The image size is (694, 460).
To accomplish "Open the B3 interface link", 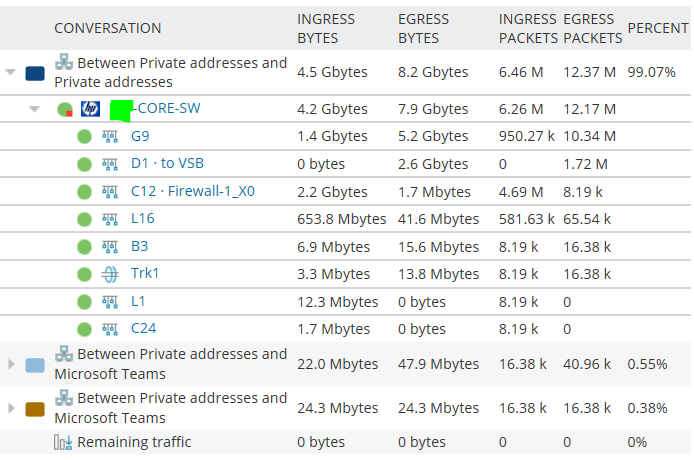I will coord(139,246).
